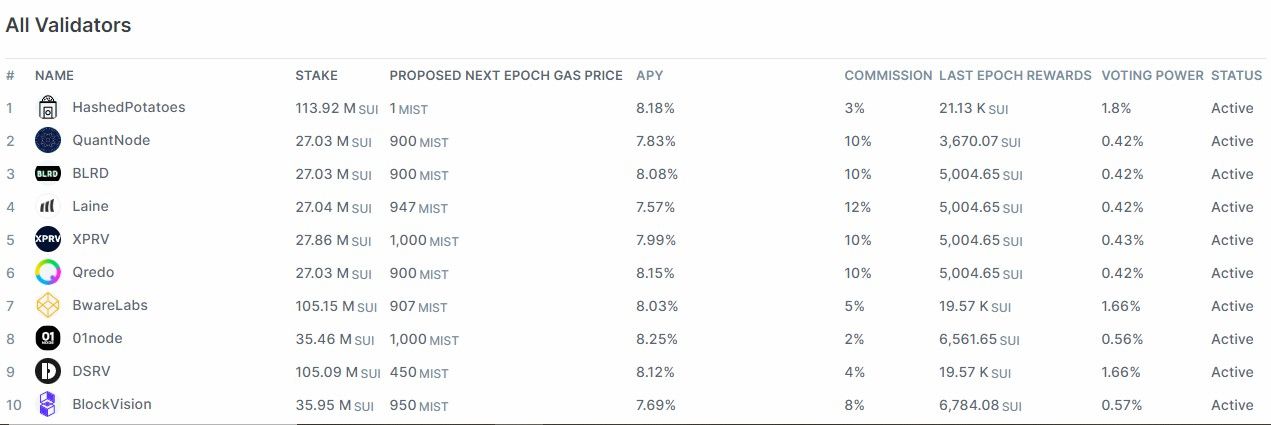Click the QuantNode validator logo

48,140
